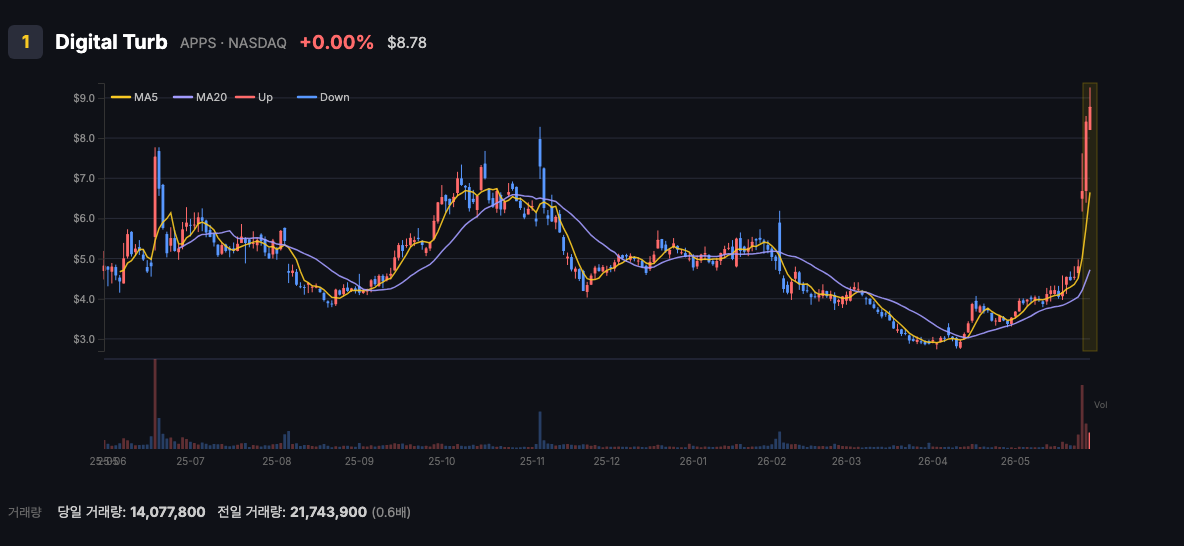Screen dimensions: 1184x546
Task: Click the rank number 1 badge
Action: click(26, 42)
